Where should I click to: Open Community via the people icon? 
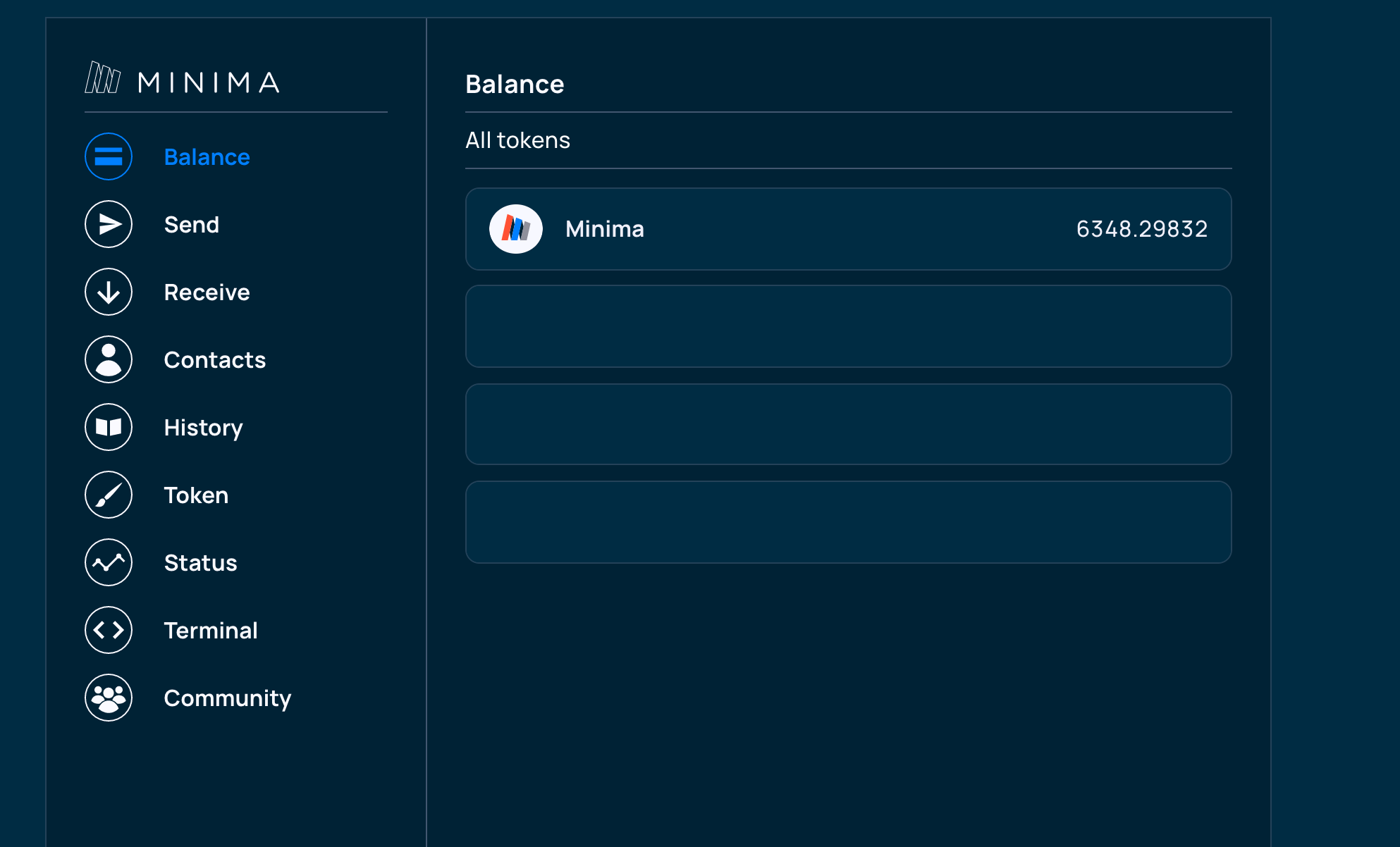(x=108, y=698)
